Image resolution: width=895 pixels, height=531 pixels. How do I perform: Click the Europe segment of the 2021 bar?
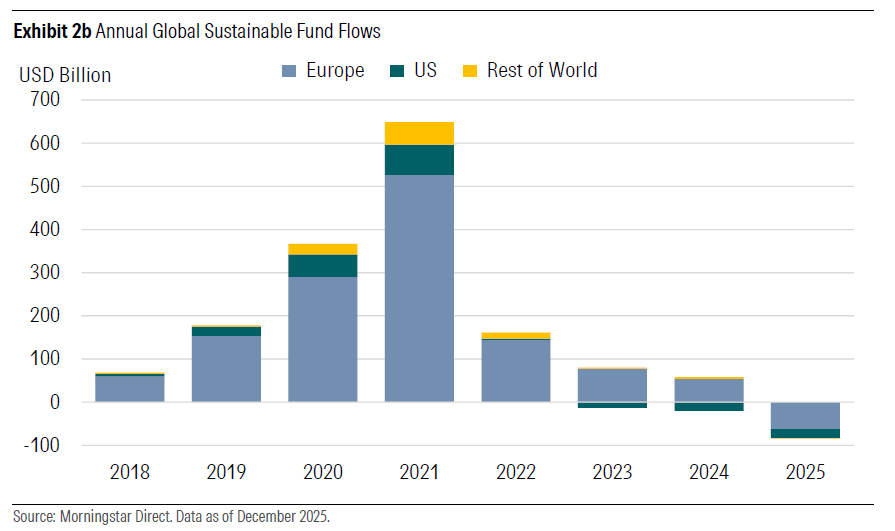419,288
